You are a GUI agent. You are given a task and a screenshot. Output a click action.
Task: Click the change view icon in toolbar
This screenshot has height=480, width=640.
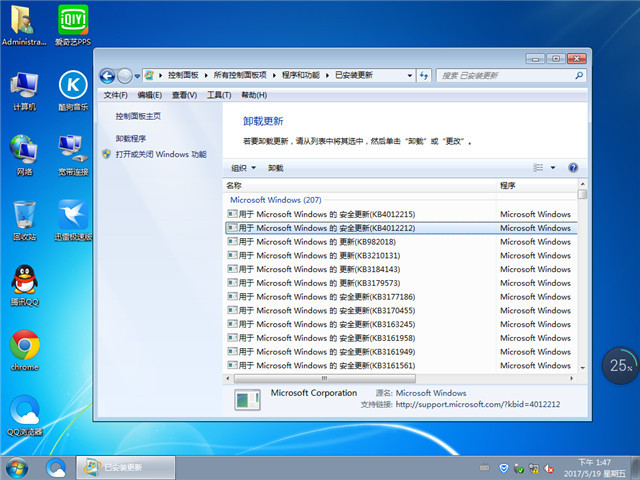pos(538,168)
